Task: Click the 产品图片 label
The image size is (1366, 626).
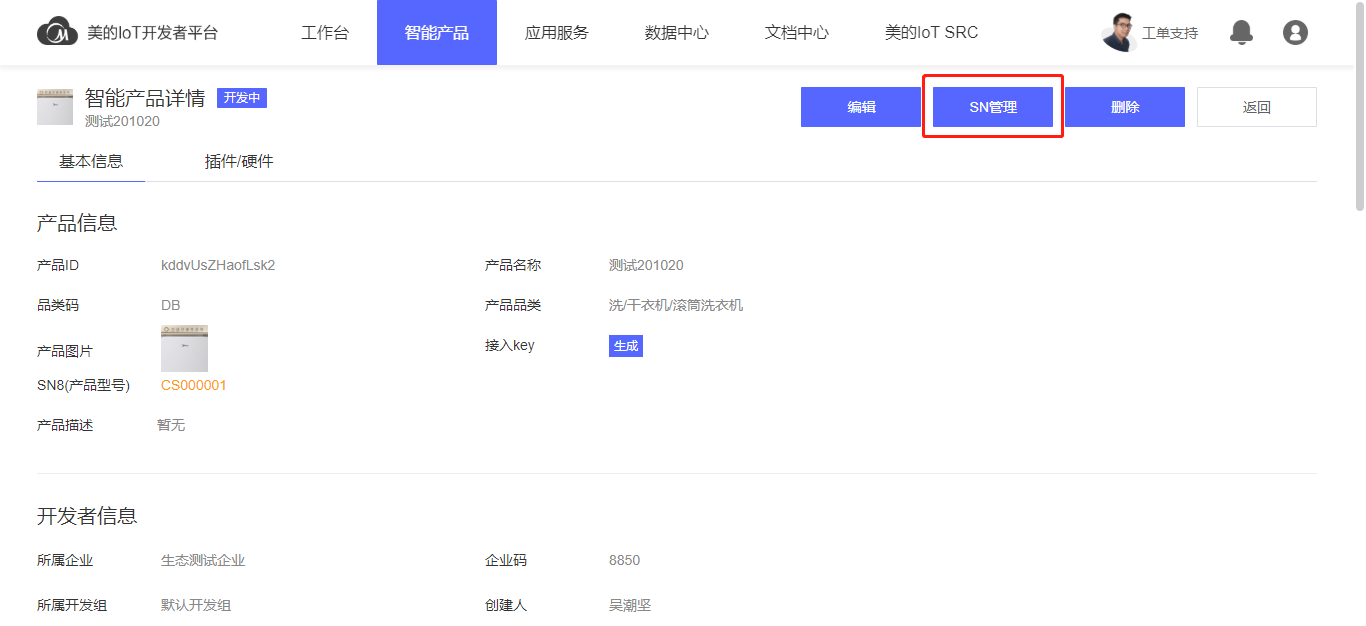Action: [65, 351]
